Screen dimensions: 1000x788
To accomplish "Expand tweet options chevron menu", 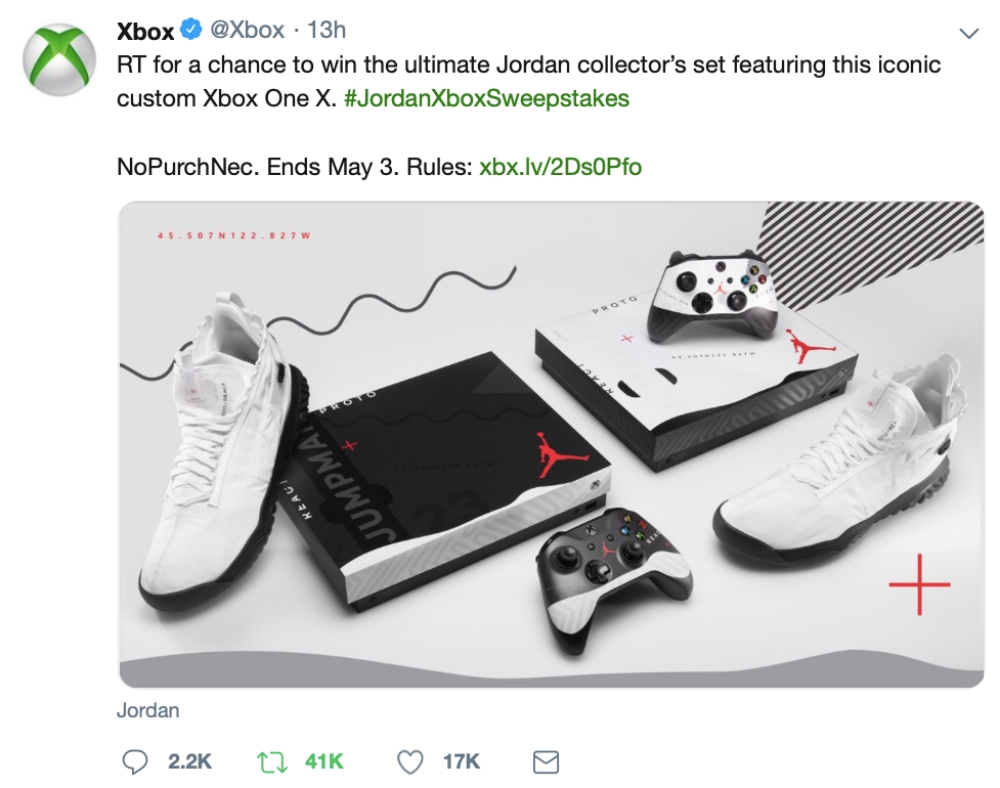I will (969, 33).
